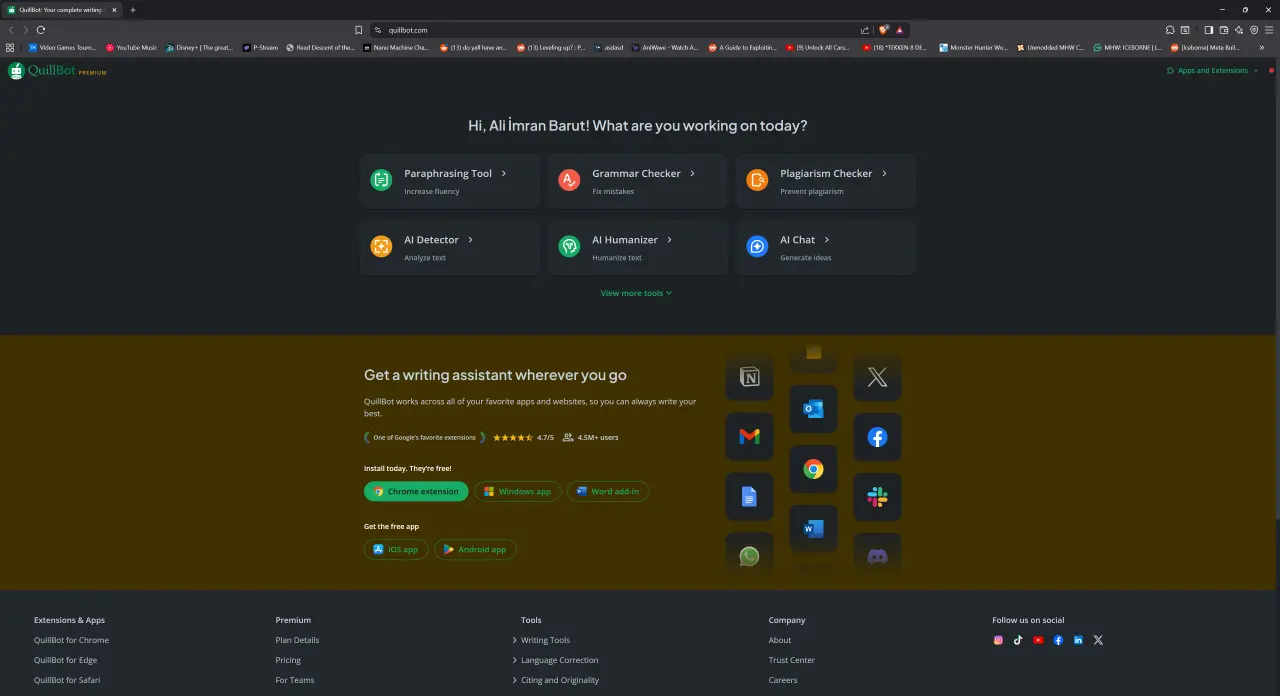The width and height of the screenshot is (1280, 696).
Task: Click the Word add-in button
Action: 608,491
